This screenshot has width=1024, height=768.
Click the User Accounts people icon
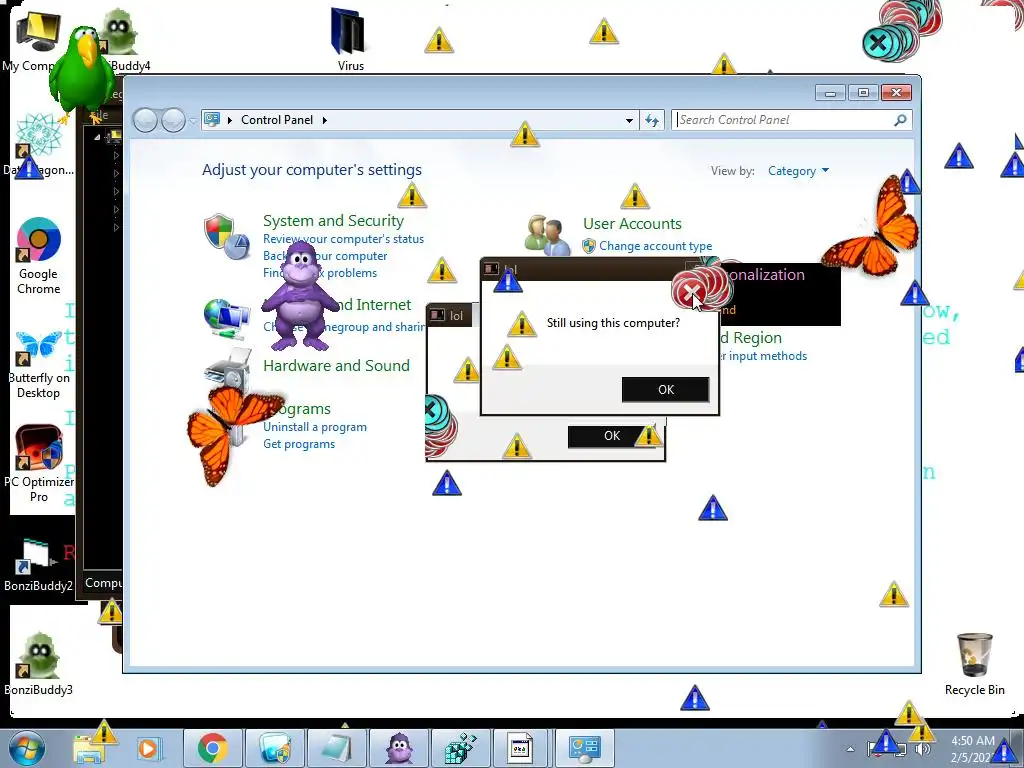pos(546,236)
